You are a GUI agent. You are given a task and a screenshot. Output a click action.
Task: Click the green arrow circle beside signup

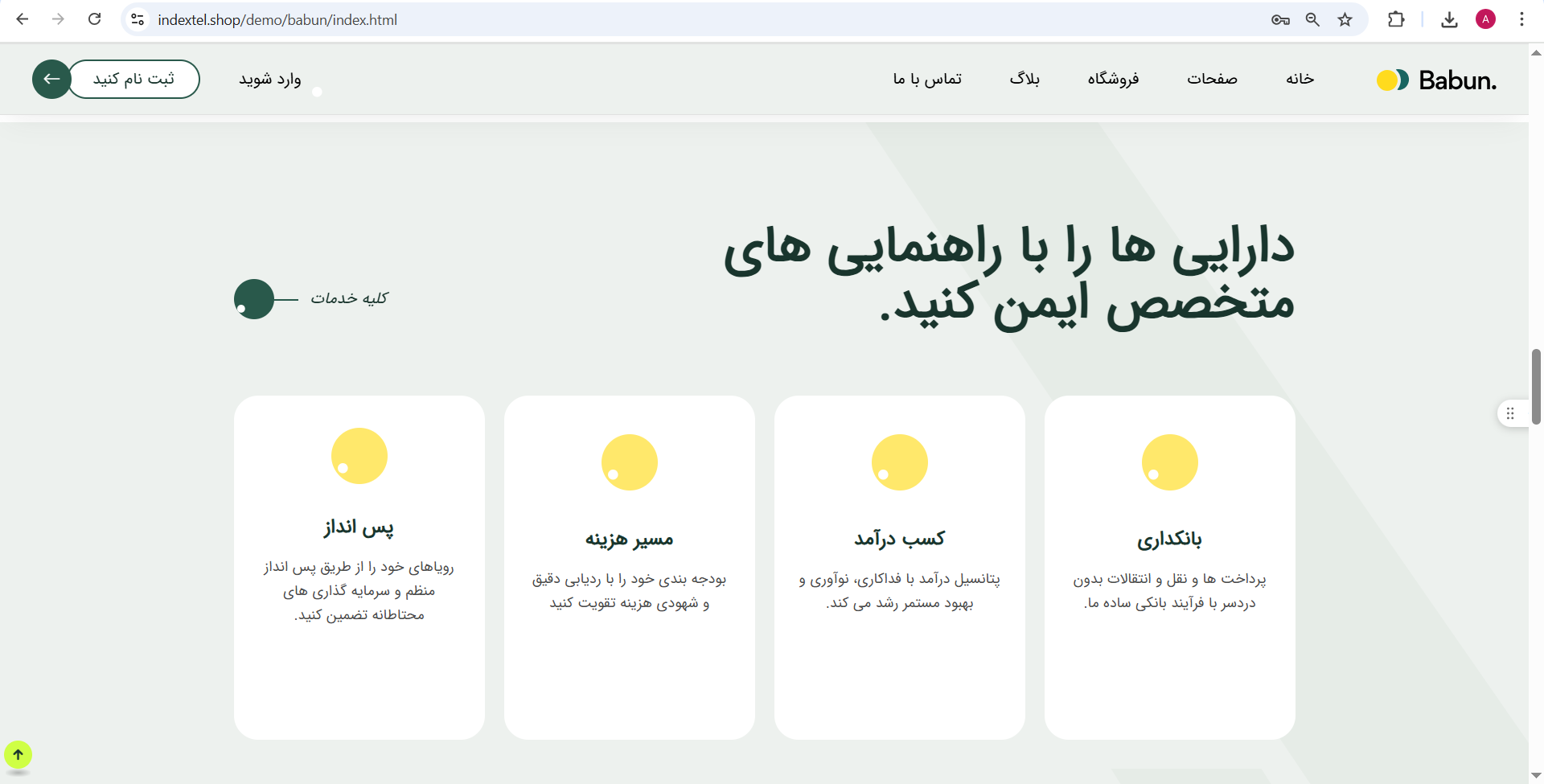51,79
